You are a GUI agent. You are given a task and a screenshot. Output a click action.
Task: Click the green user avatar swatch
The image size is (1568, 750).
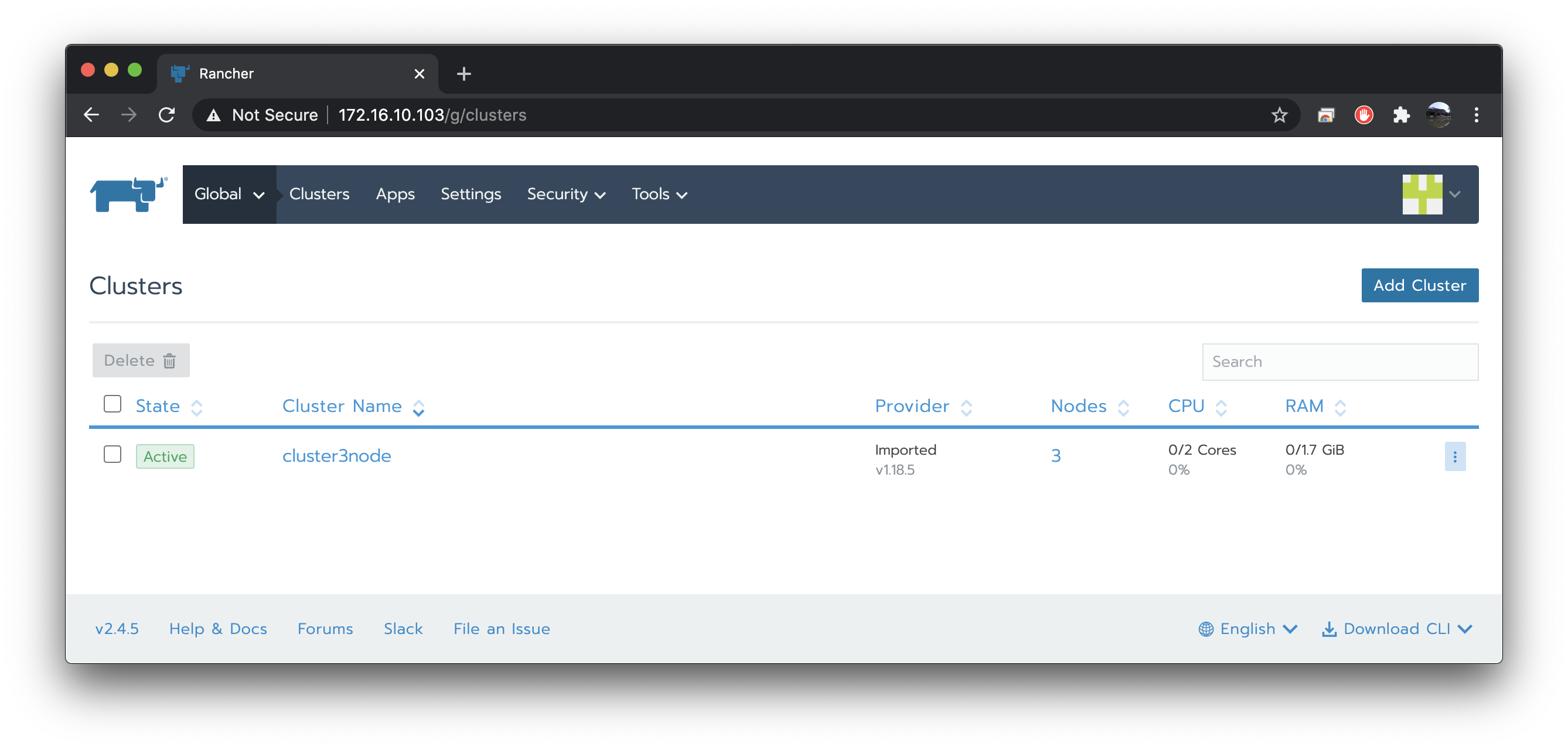click(1422, 194)
